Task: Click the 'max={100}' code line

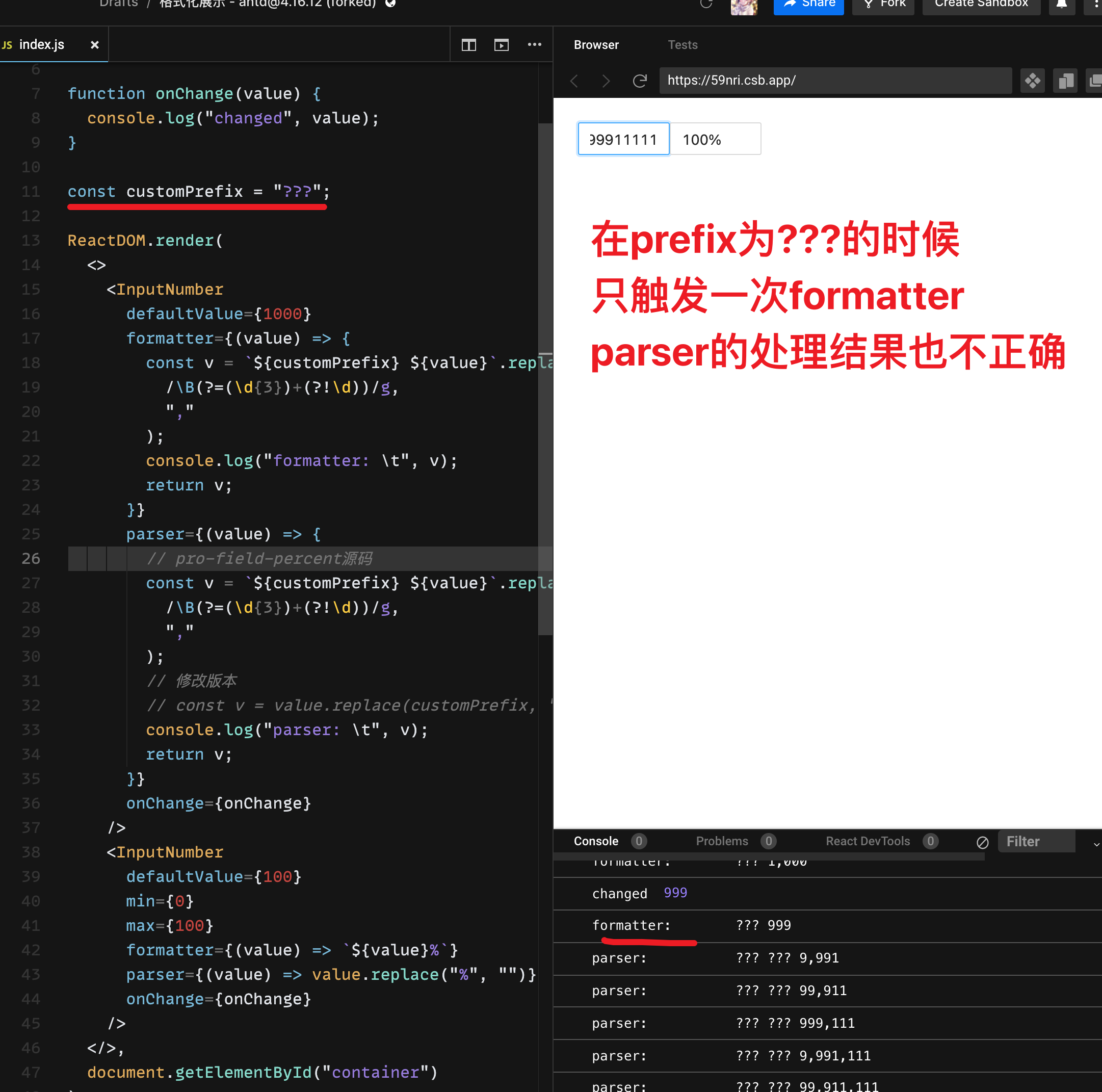Action: [169, 925]
